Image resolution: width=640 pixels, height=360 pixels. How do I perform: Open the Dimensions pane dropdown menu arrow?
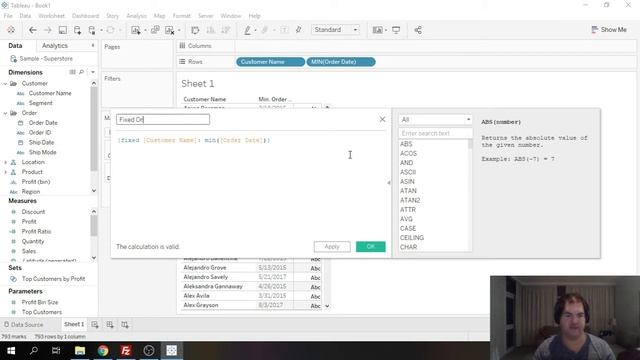pyautogui.click(x=93, y=72)
